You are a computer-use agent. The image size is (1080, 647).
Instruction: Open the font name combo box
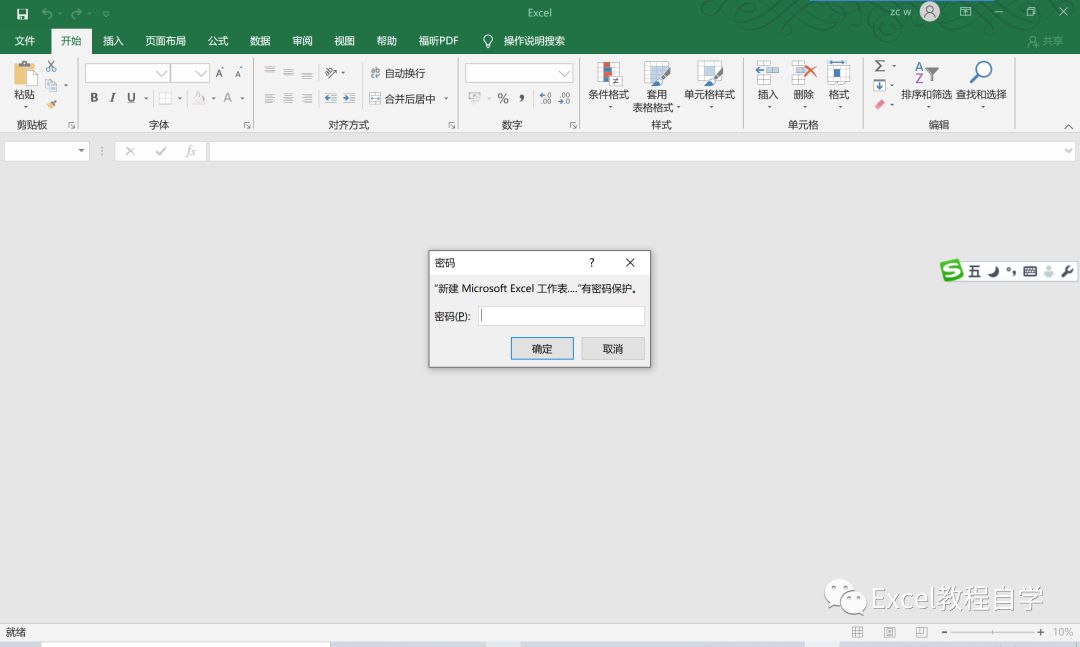tap(127, 73)
